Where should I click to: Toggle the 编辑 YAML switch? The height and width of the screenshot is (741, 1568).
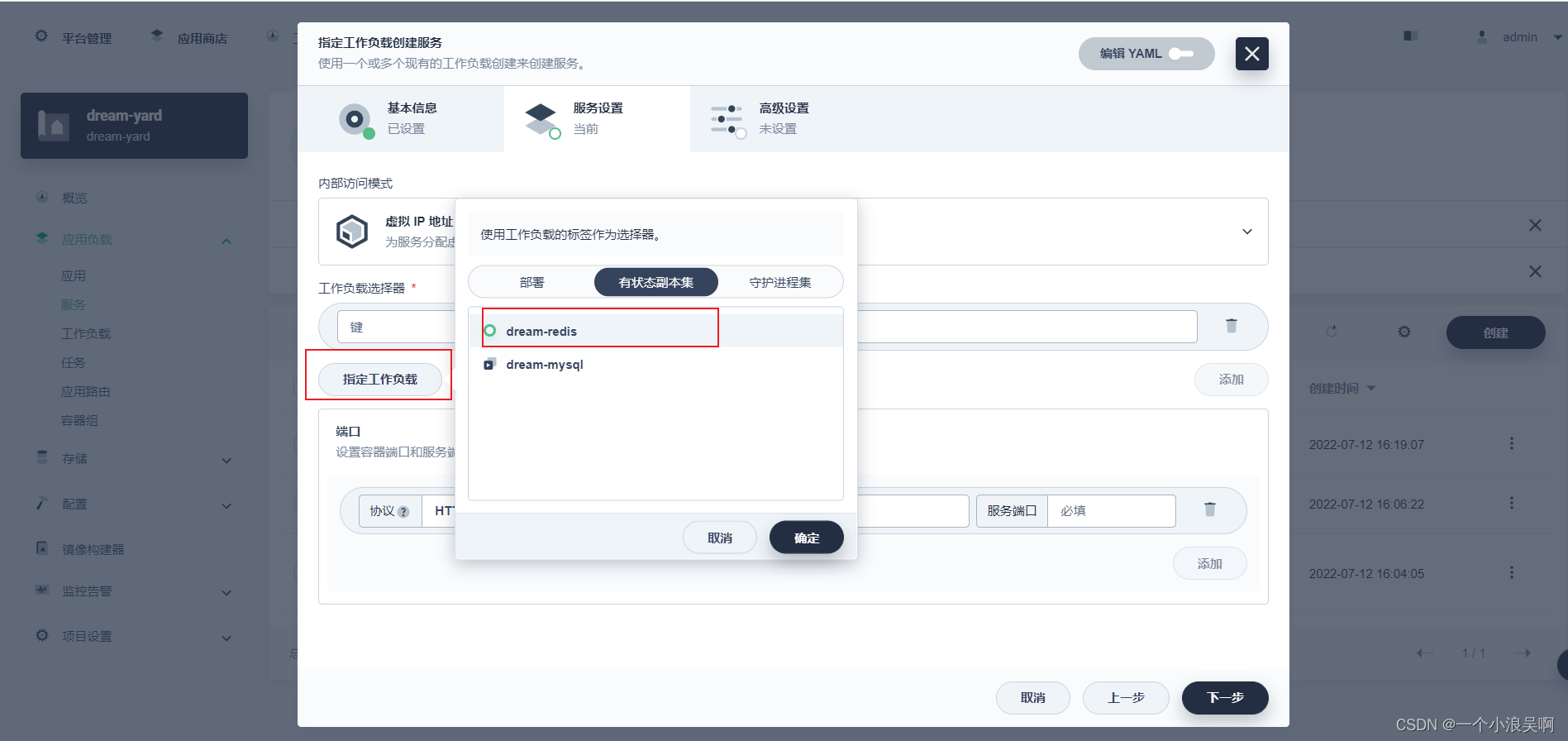[1180, 54]
